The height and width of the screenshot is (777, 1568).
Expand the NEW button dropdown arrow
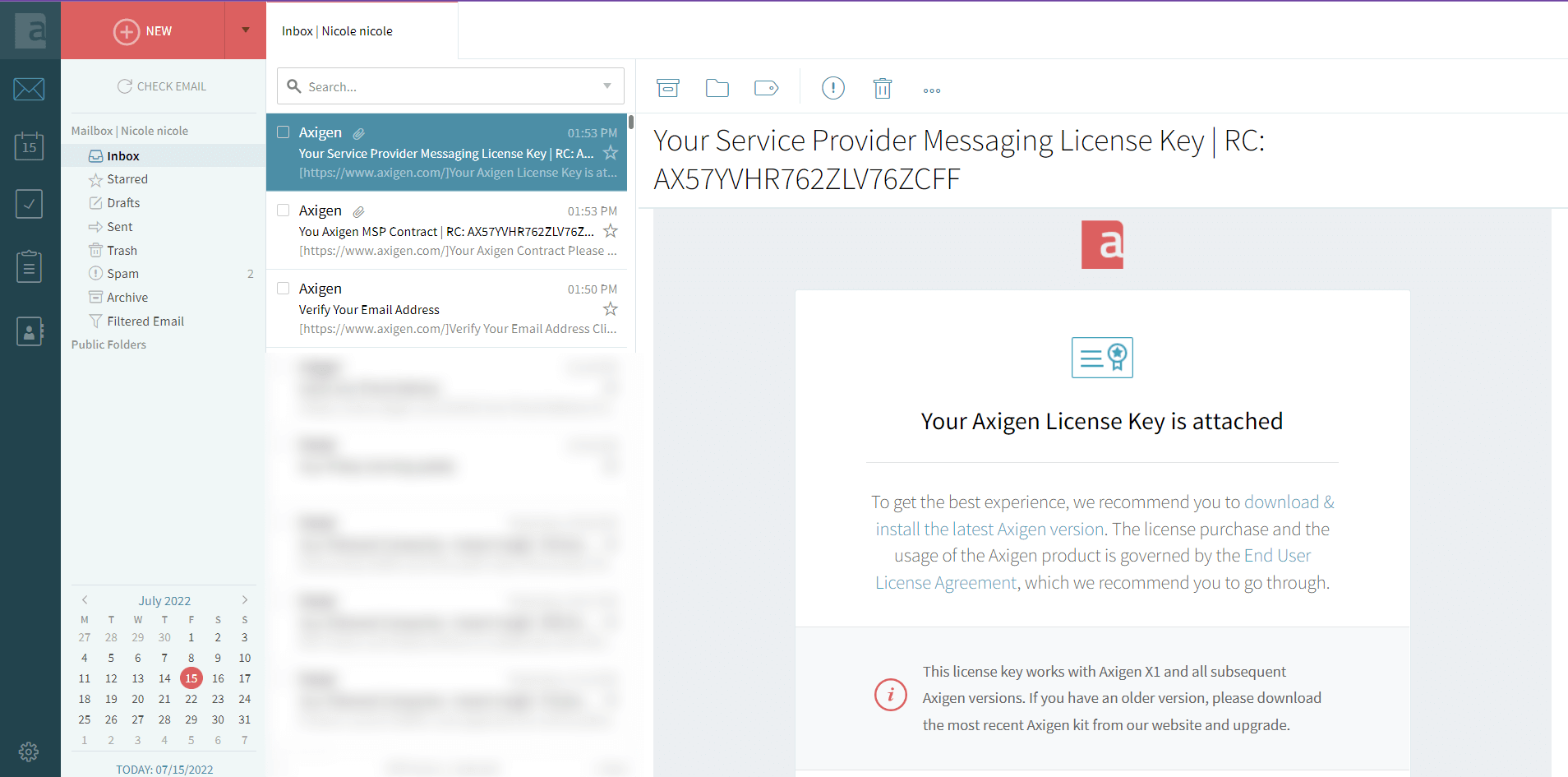click(246, 30)
